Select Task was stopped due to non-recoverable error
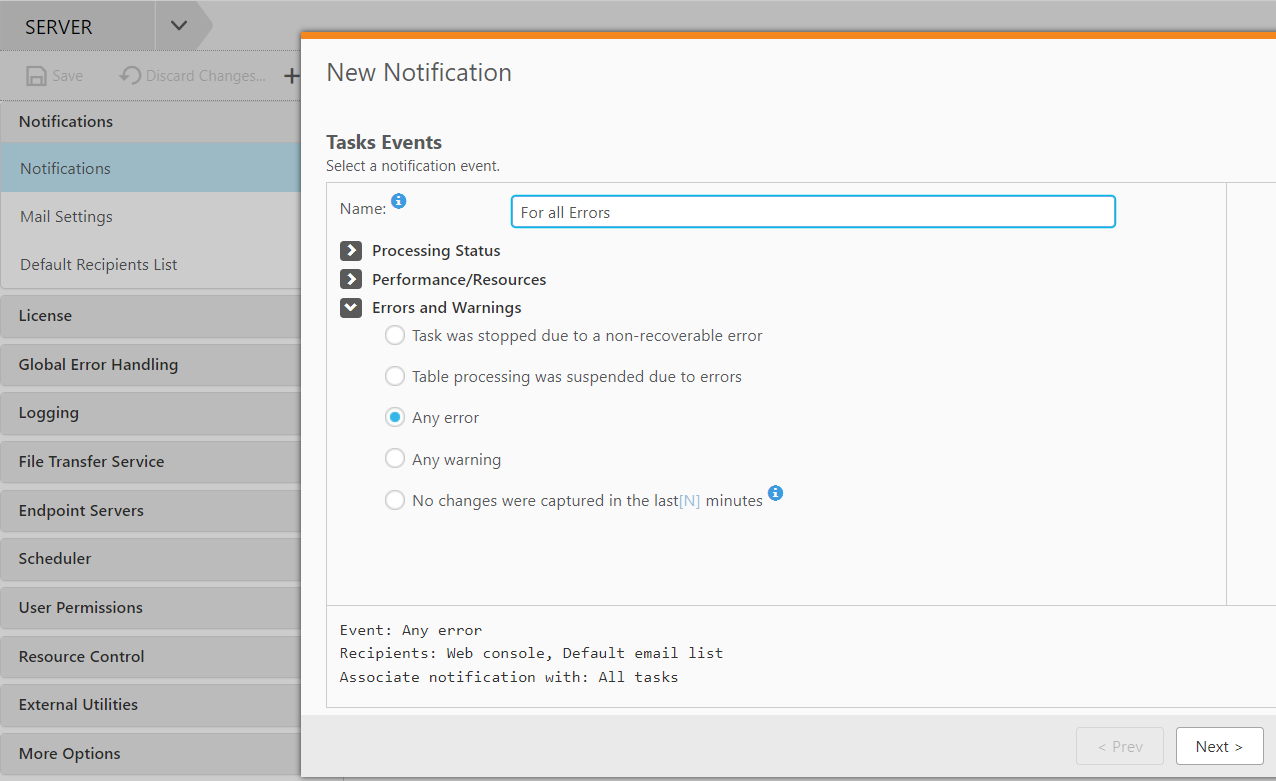The width and height of the screenshot is (1276, 781). pyautogui.click(x=395, y=335)
